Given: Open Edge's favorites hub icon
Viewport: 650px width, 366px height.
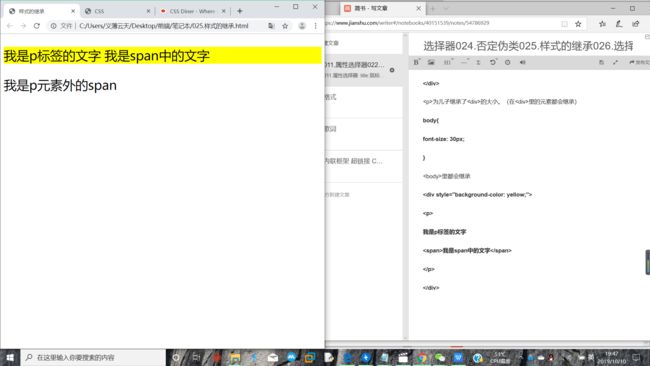Looking at the screenshot, I should tap(602, 24).
